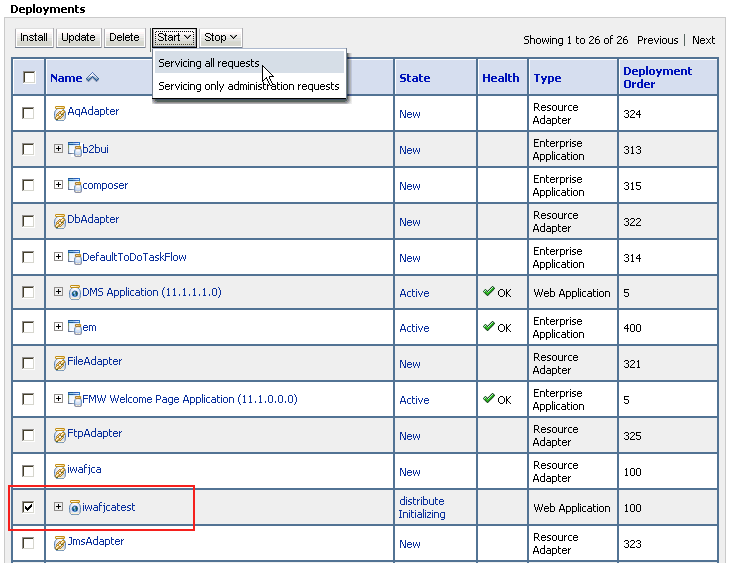
Task: Open the Start dropdown button
Action: point(174,37)
